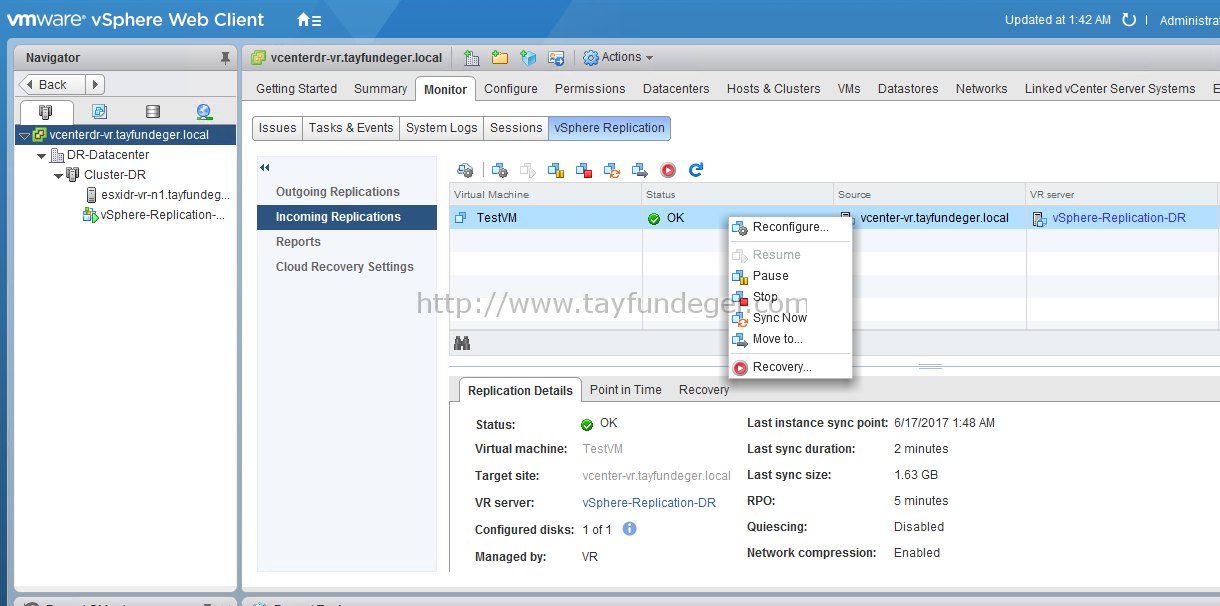
Task: Open the Home menu icon in header
Action: 309,20
